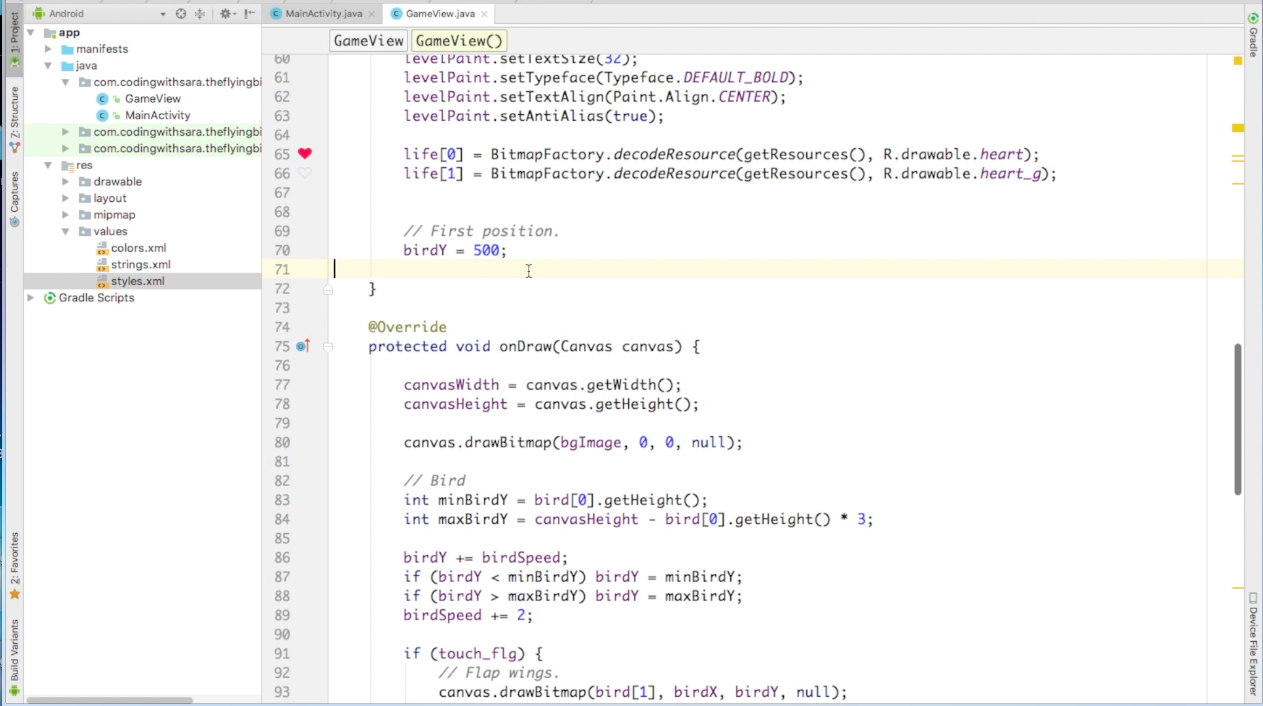Image resolution: width=1263 pixels, height=706 pixels.
Task: Close the MainActivity.java tab
Action: point(371,14)
